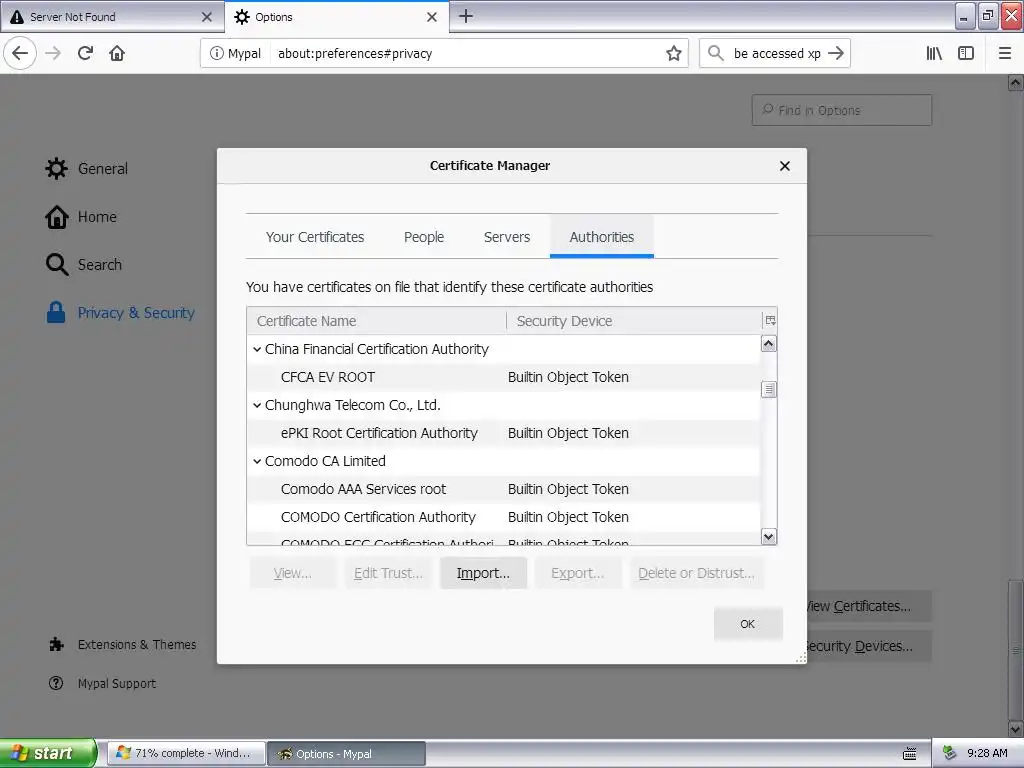Switch to Server Not Found browser tab
Viewport: 1024px width, 768px height.
pos(111,17)
